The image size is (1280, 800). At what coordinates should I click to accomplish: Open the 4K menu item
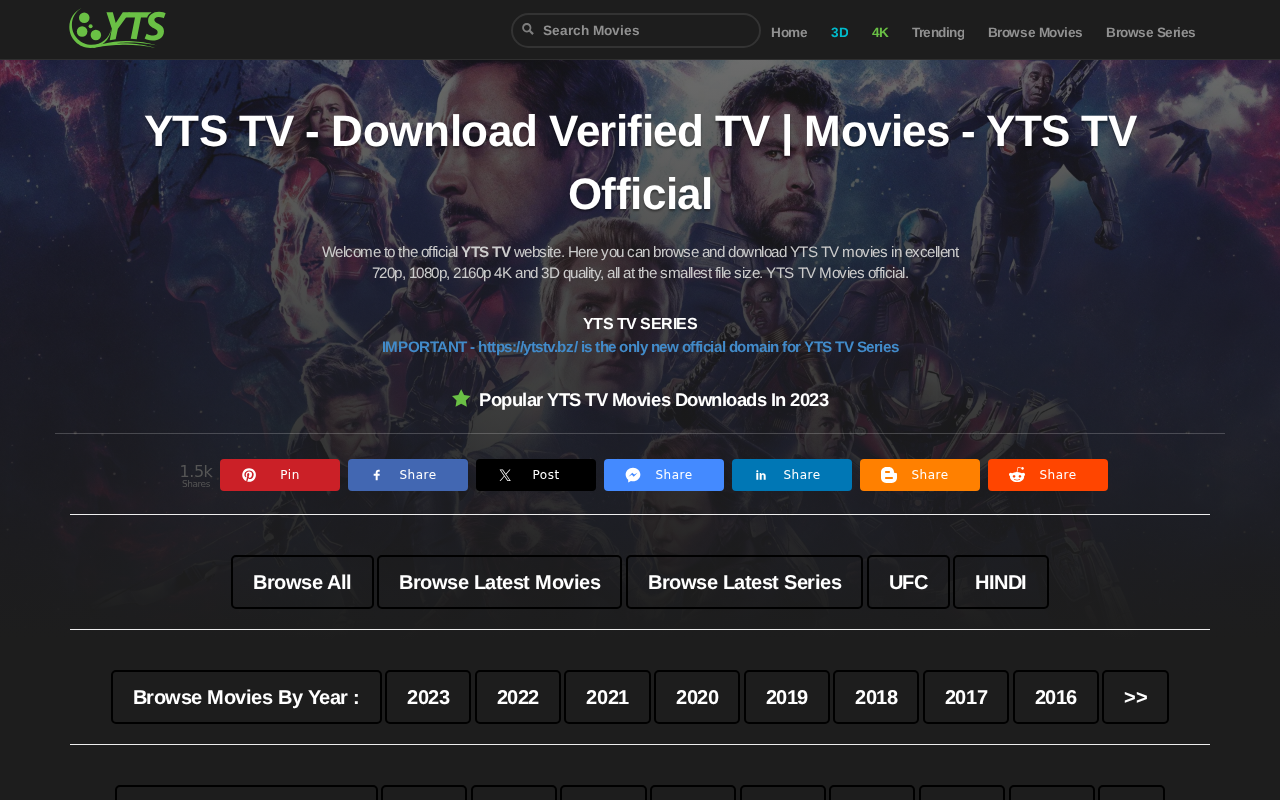[x=880, y=32]
